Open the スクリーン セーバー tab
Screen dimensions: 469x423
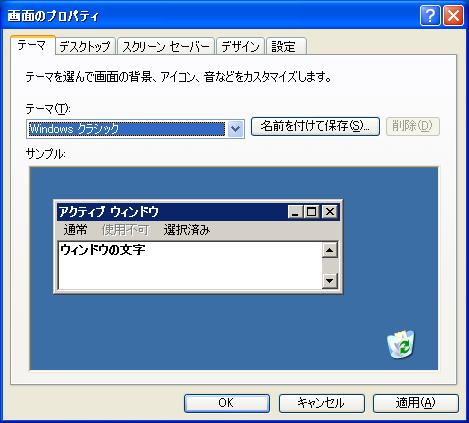pos(166,46)
